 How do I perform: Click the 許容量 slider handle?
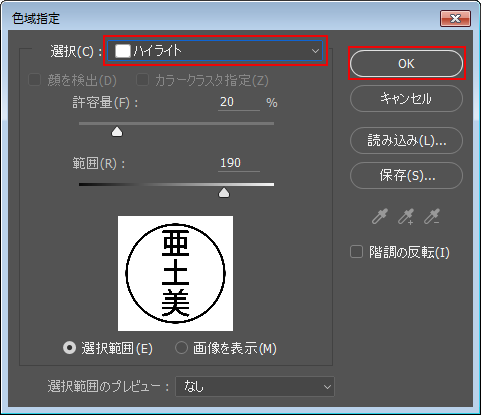point(117,132)
